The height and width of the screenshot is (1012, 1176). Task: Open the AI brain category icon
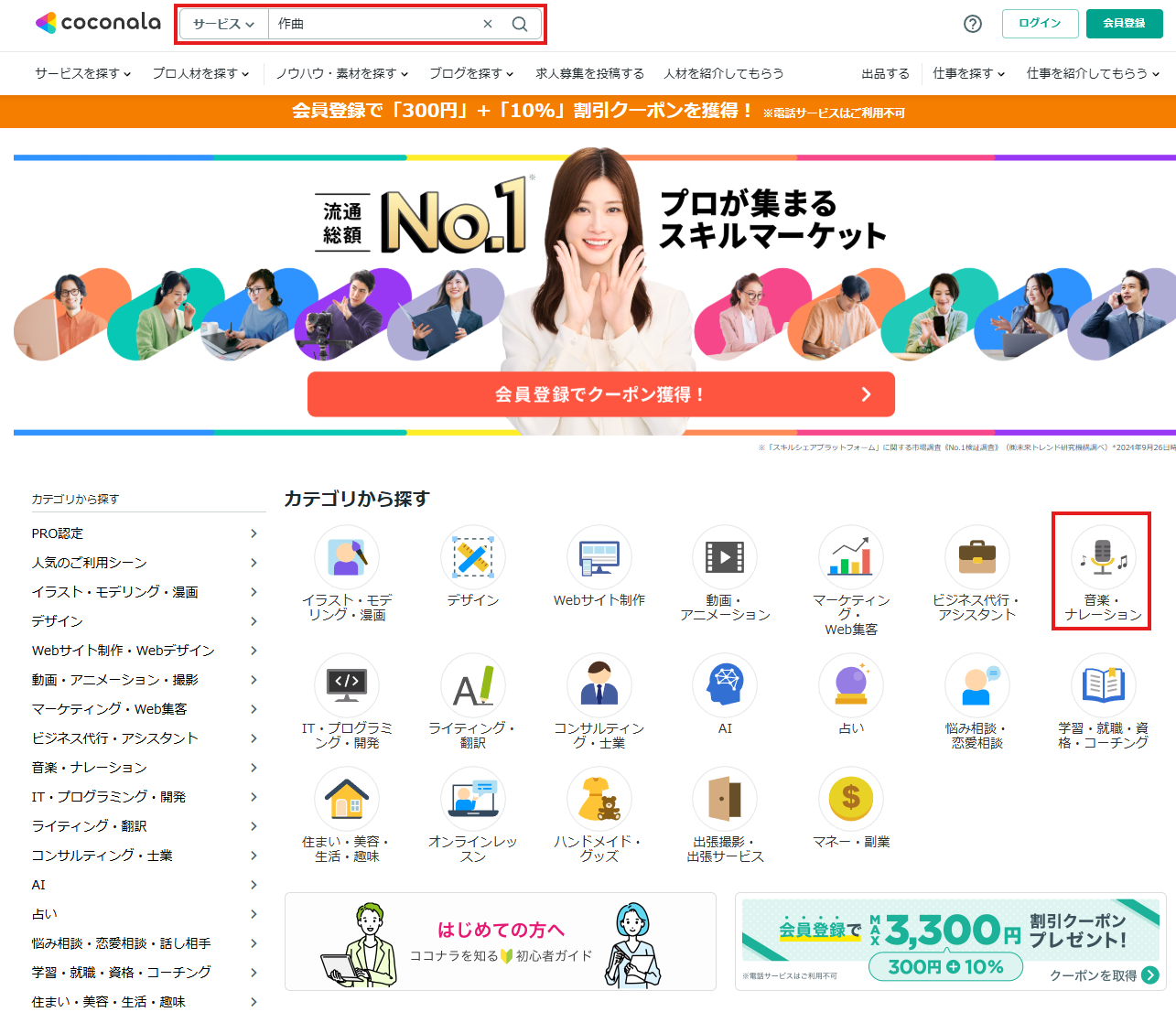(x=726, y=685)
